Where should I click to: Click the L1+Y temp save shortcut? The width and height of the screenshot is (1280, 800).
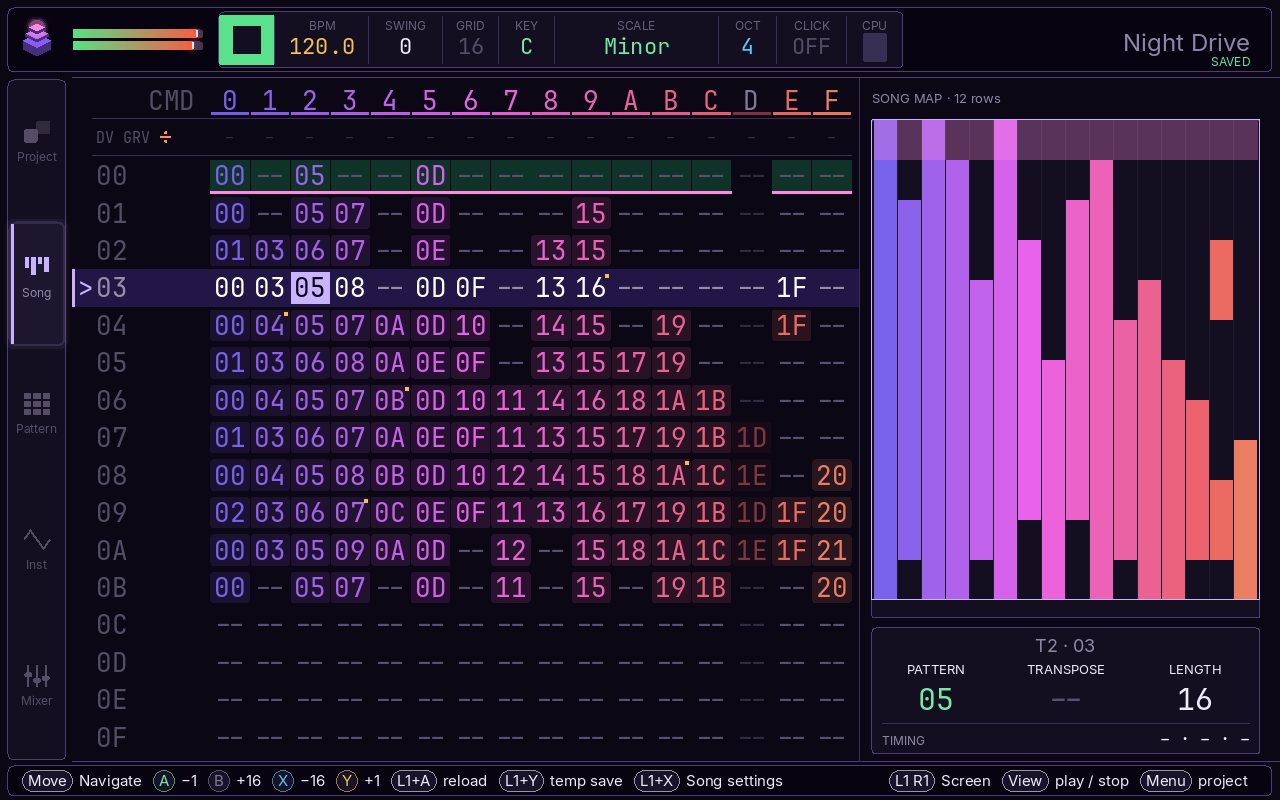[x=560, y=781]
